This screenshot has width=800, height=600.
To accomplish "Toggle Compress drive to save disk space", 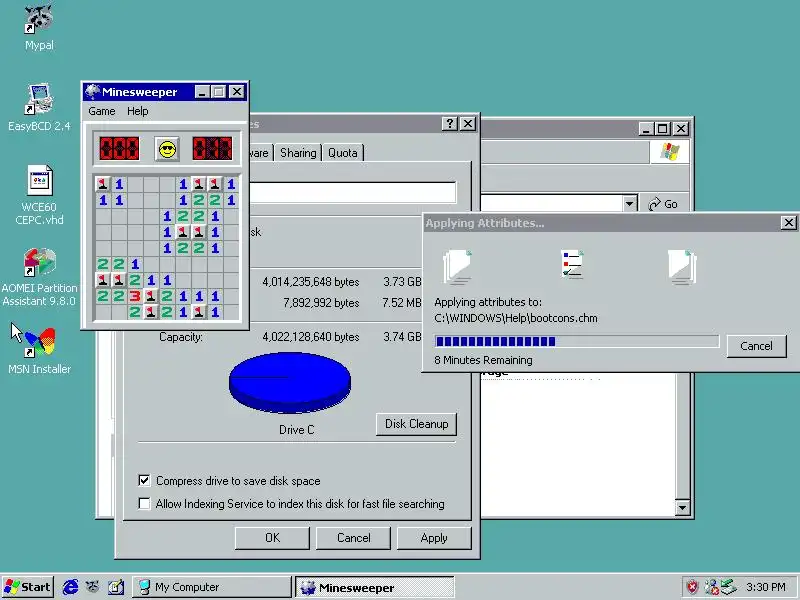I will point(144,481).
